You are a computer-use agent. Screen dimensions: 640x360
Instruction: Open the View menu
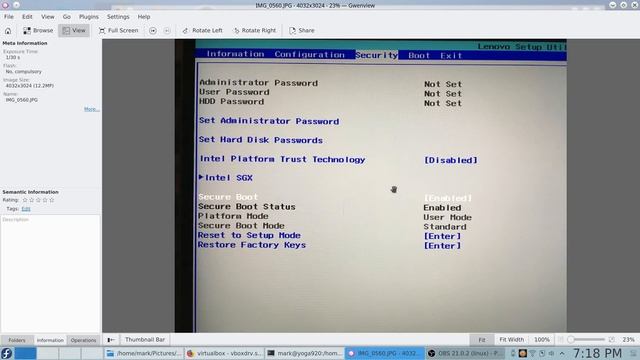click(47, 17)
